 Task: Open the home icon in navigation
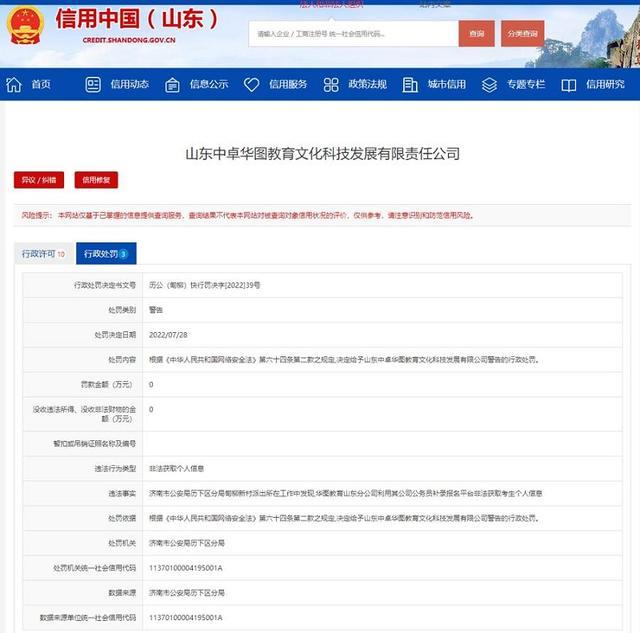tap(13, 84)
